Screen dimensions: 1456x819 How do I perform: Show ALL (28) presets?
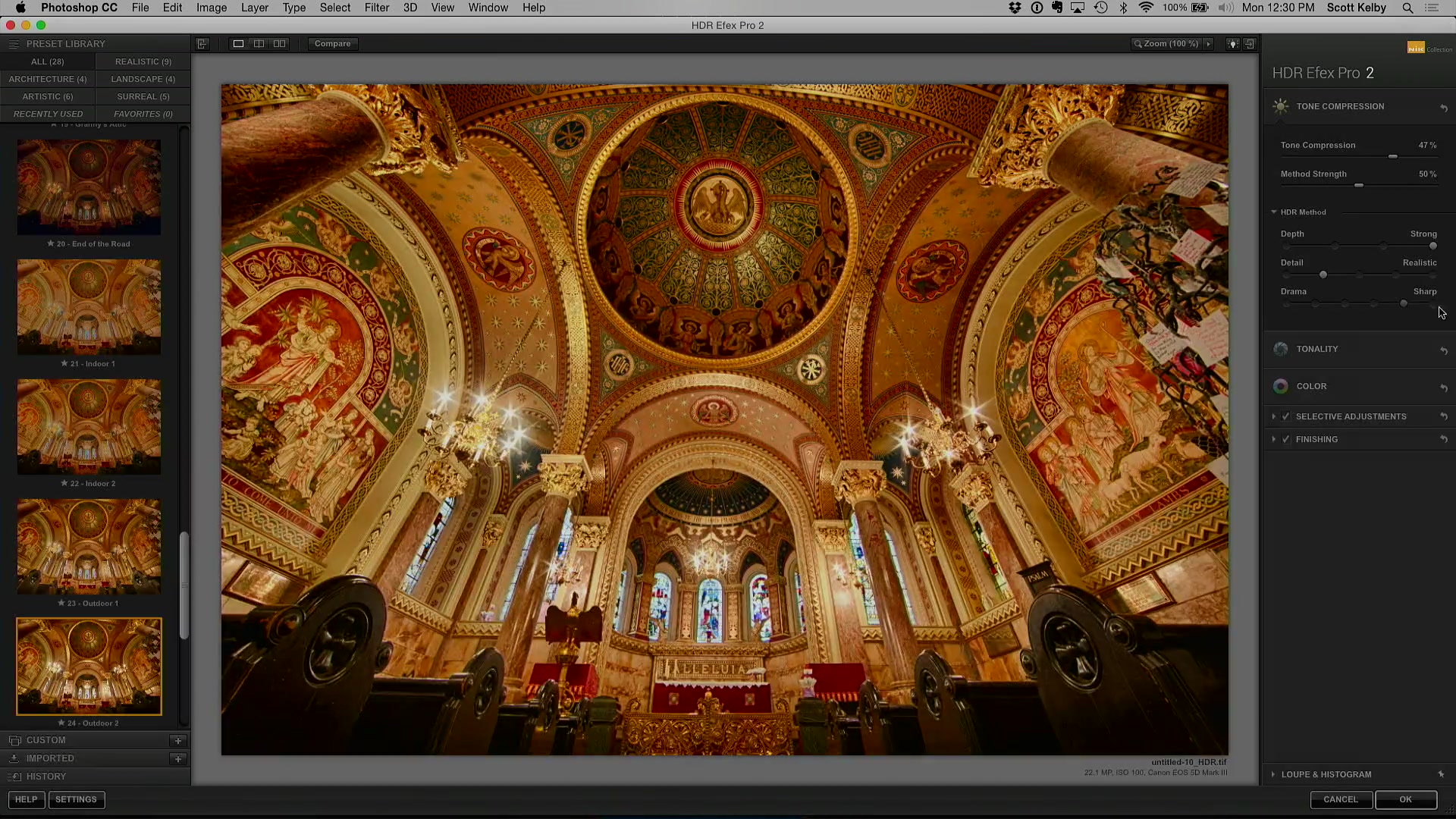coord(48,61)
